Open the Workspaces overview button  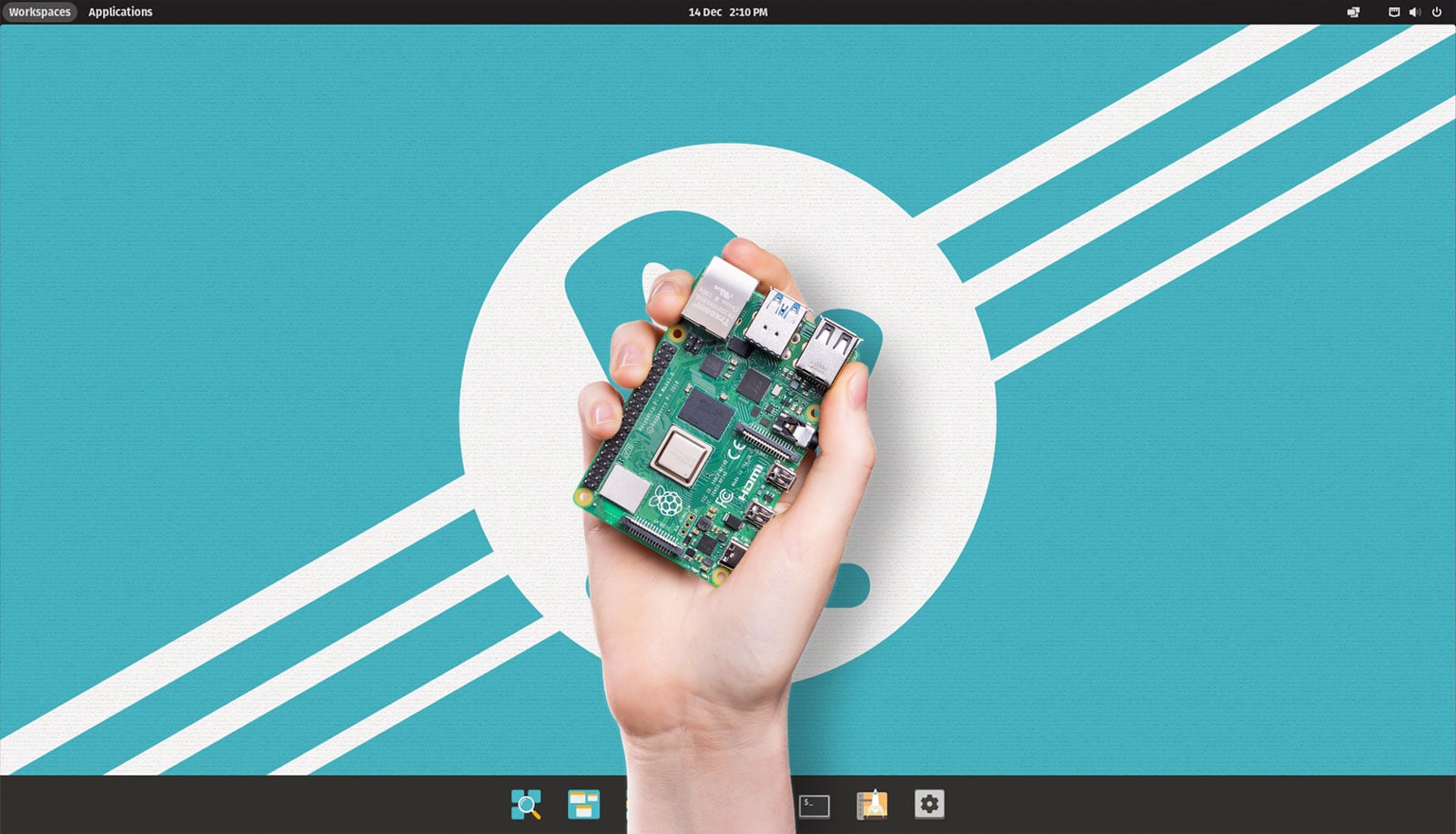coord(39,12)
